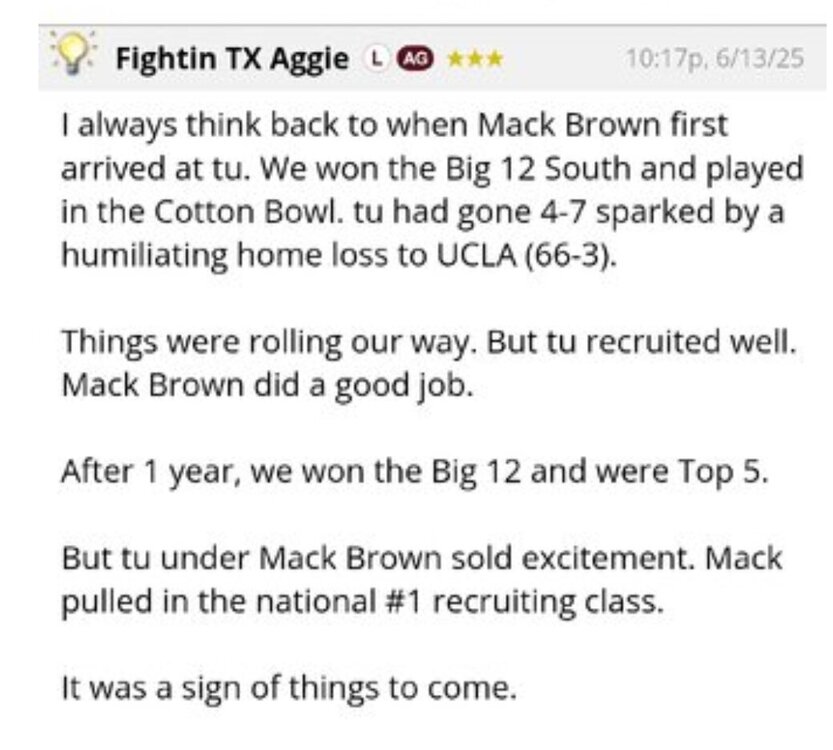Click the maroon AG badge icon

tap(412, 59)
